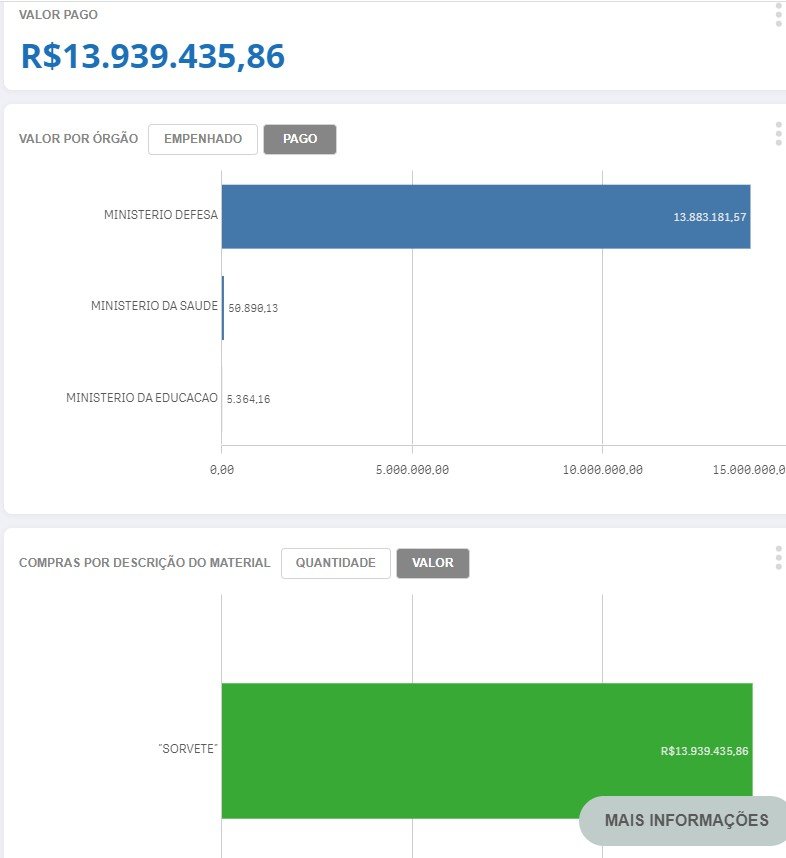786x858 pixels.
Task: Select the VALOR toggle button
Action: click(433, 563)
